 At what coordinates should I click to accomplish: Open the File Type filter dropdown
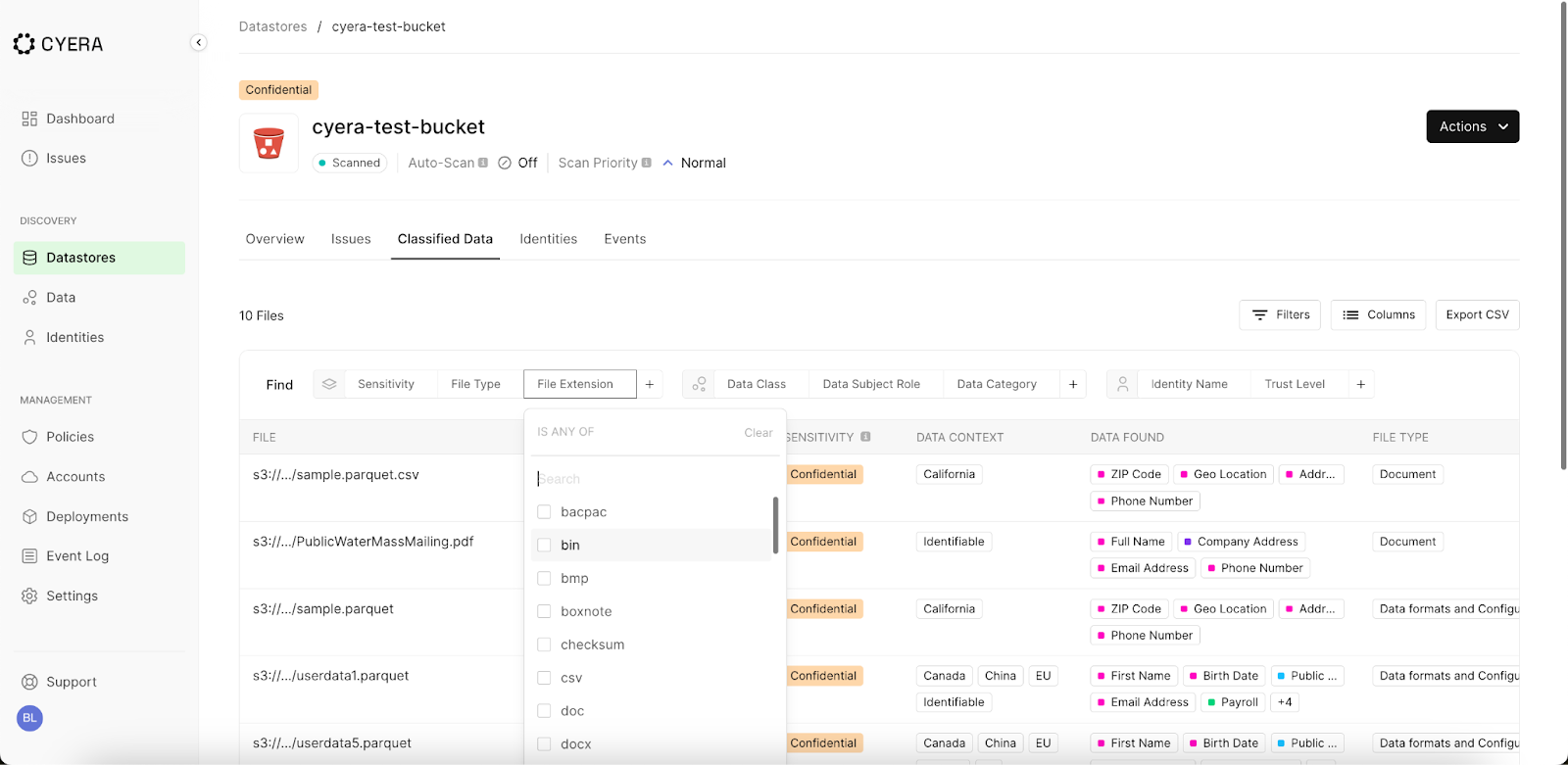coord(475,384)
